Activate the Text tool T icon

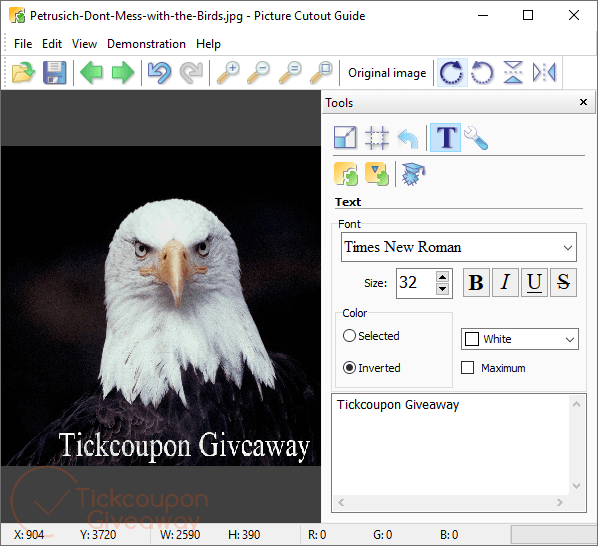tap(445, 137)
